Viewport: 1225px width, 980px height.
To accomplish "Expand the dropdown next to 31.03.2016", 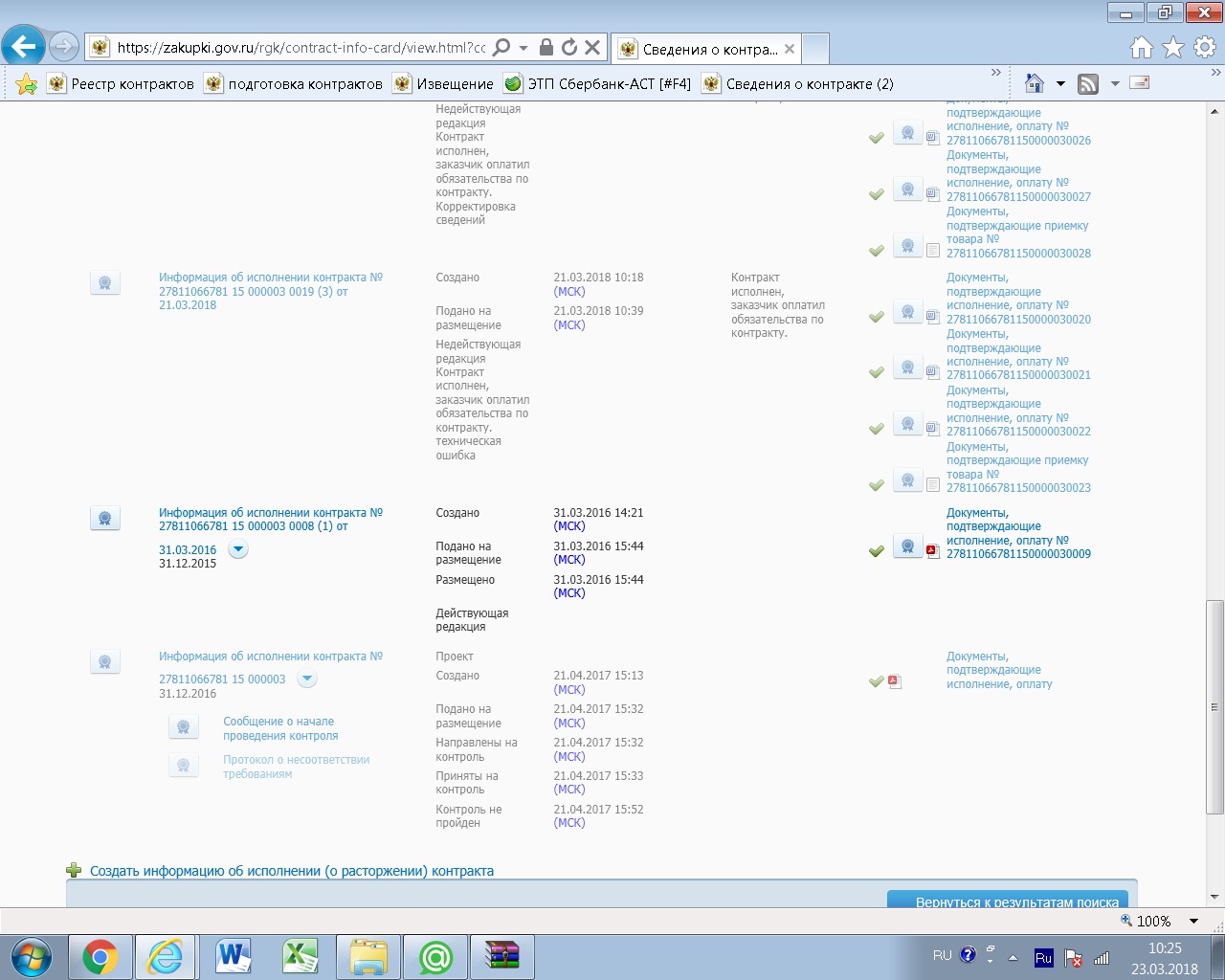I will 238,549.
